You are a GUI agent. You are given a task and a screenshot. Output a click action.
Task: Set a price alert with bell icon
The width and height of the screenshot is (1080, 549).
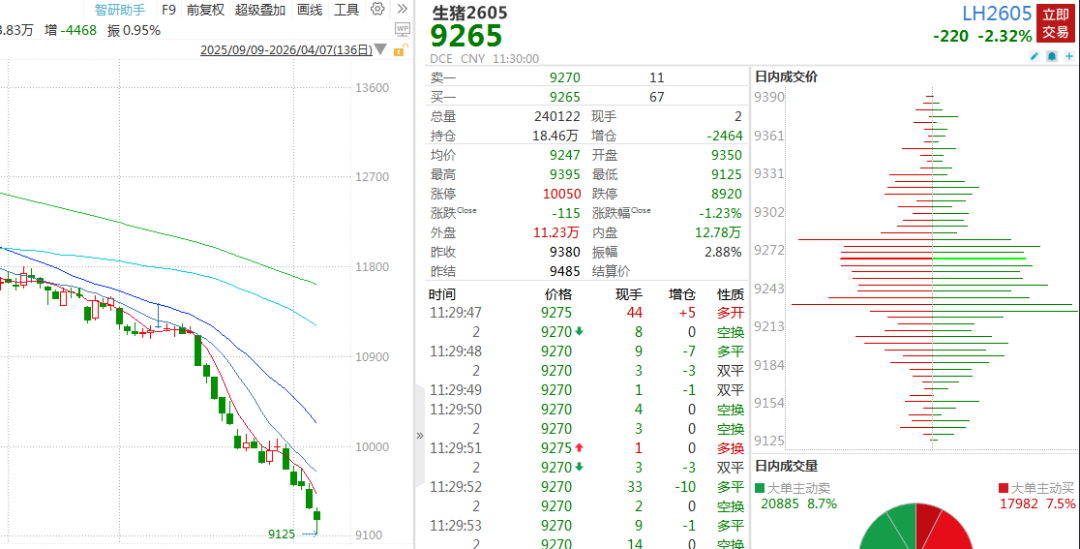(x=1051, y=57)
